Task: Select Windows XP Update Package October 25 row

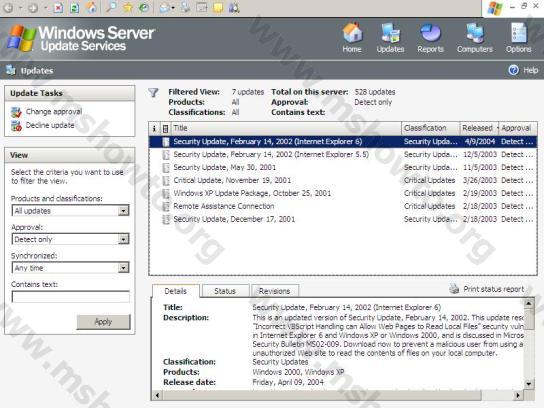Action: 343,193
